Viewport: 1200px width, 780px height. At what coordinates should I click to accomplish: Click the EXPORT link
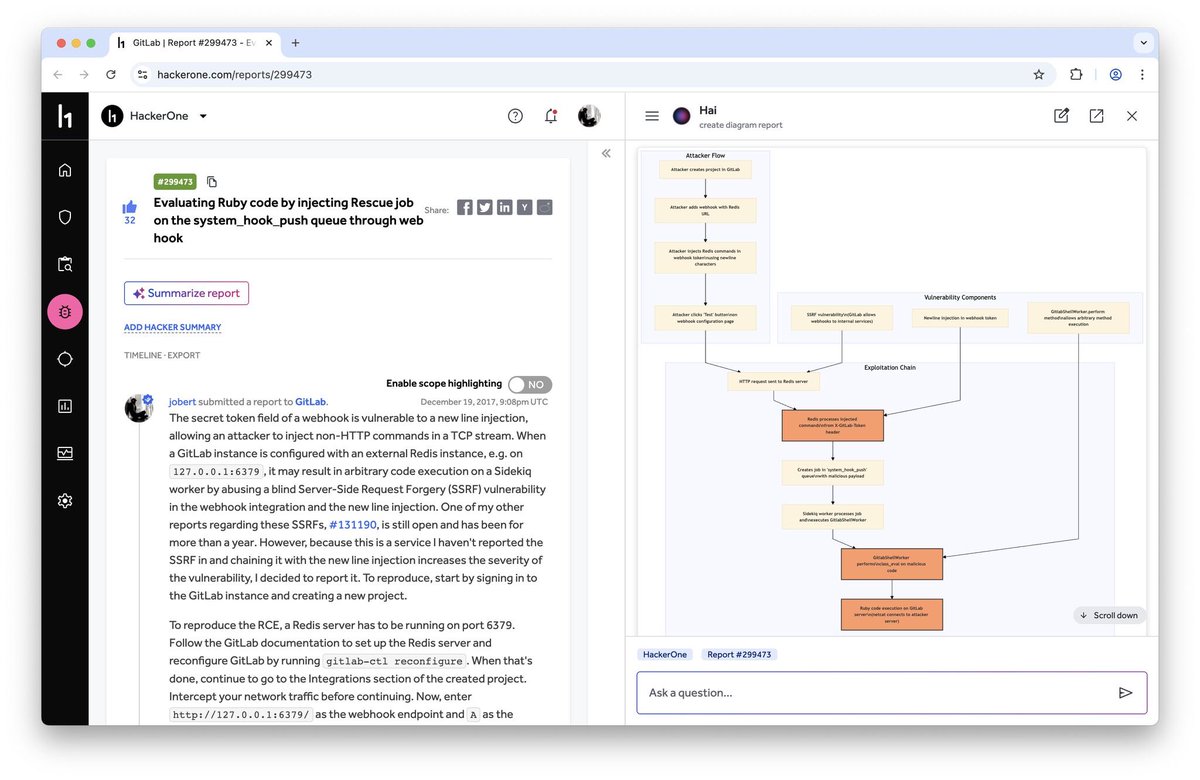pyautogui.click(x=183, y=355)
